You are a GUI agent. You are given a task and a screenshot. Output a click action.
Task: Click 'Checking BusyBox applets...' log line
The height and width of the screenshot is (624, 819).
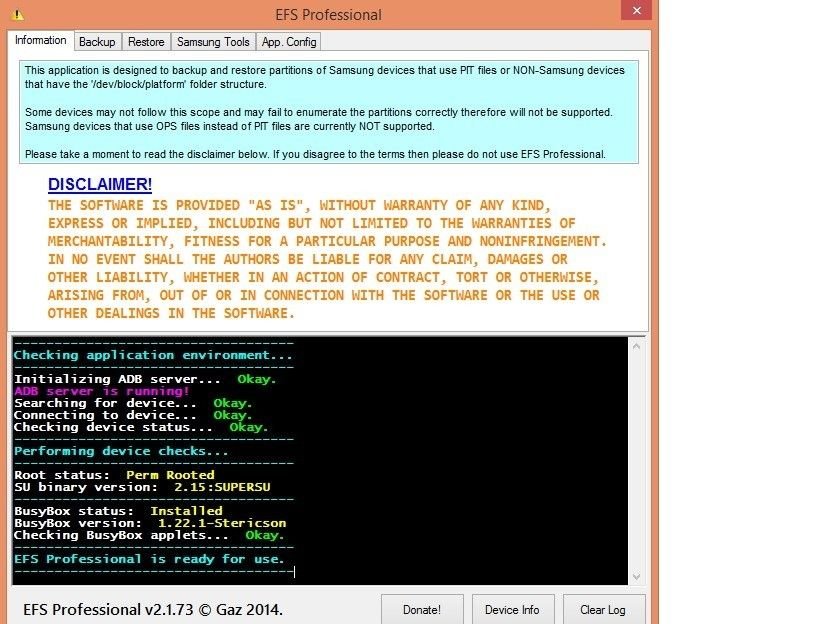tap(149, 535)
